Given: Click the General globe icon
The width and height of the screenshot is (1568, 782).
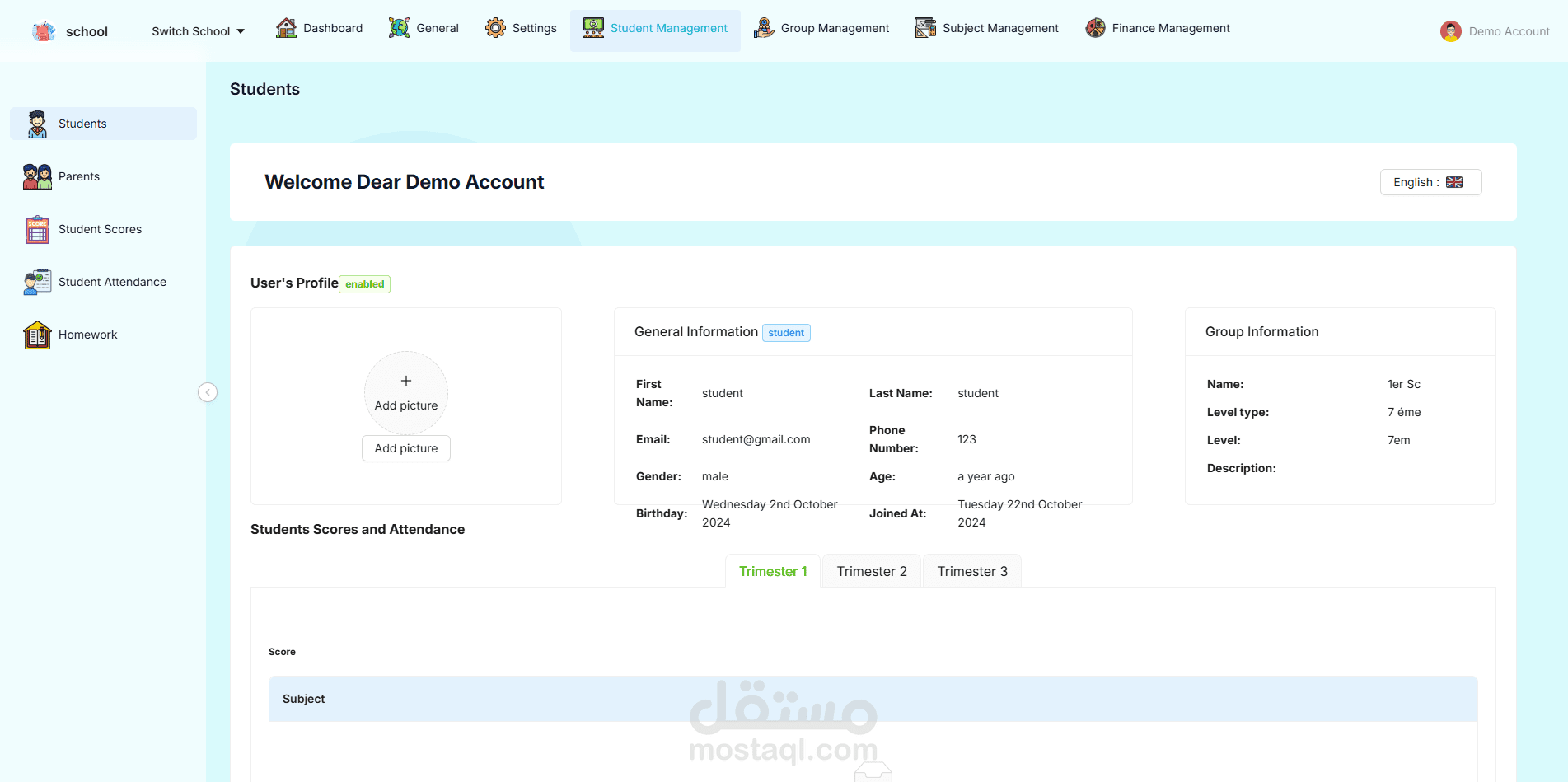Looking at the screenshot, I should point(399,28).
